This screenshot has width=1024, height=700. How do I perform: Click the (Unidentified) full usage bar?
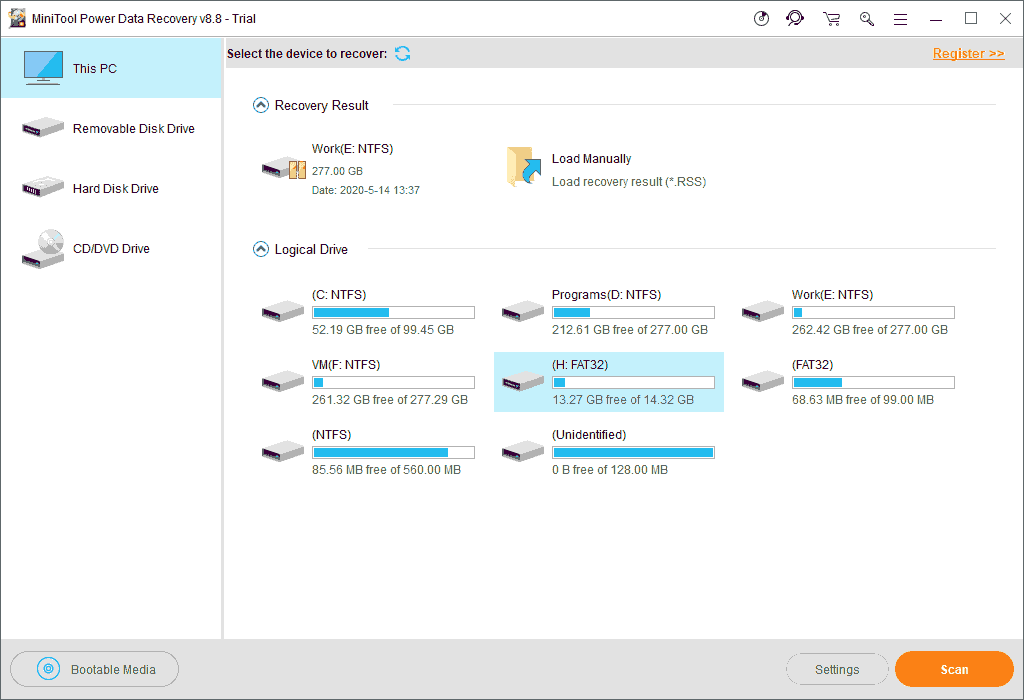[x=633, y=452]
